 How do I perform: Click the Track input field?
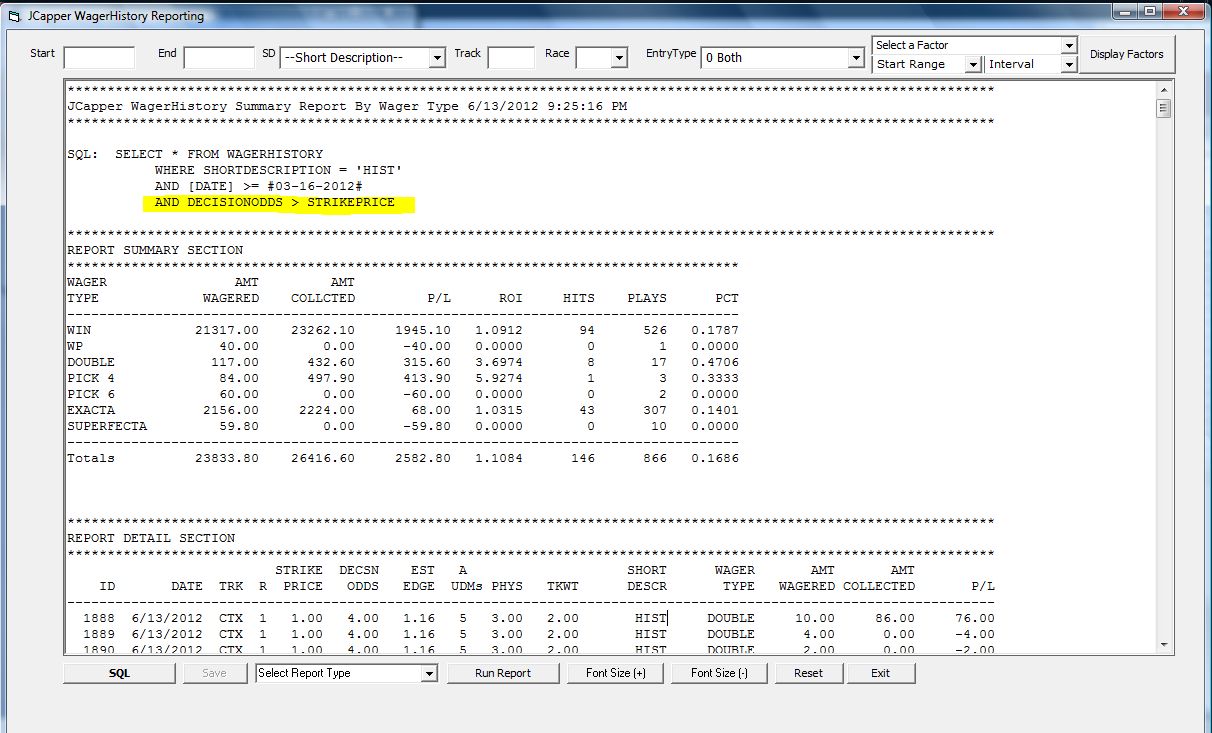click(511, 58)
